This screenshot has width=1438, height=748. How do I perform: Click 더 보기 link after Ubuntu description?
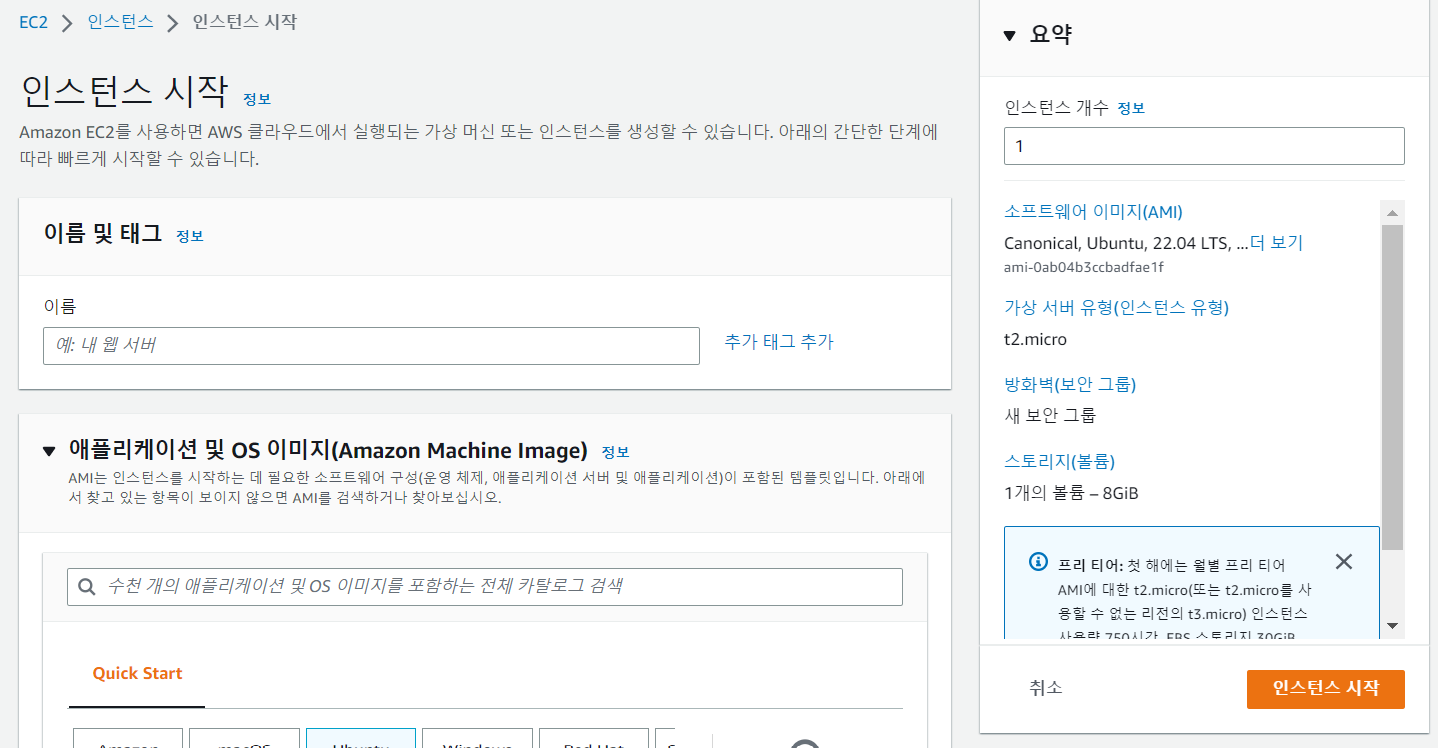click(1277, 243)
